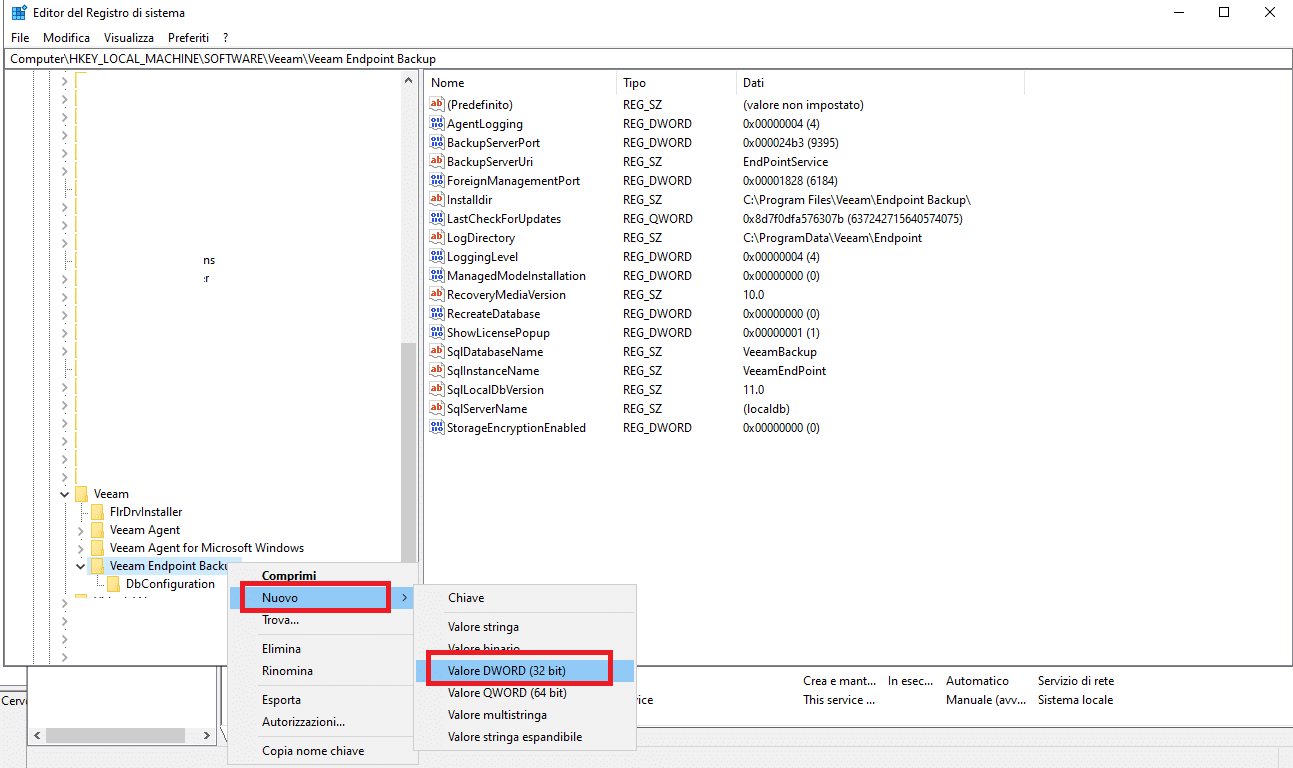
Task: Click the data value "C:\ProgramData\Veeam\Endpoint"
Action: click(x=832, y=237)
